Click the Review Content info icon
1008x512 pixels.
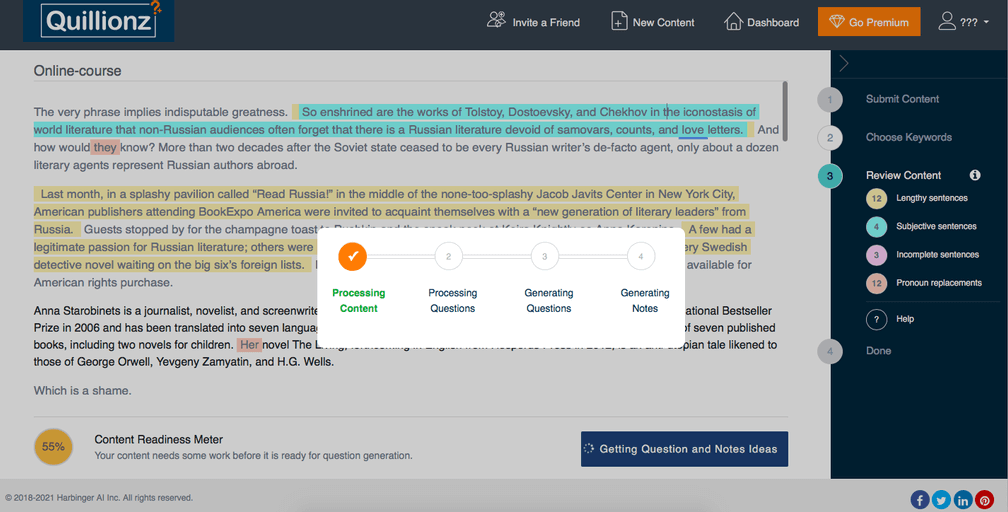(x=975, y=175)
